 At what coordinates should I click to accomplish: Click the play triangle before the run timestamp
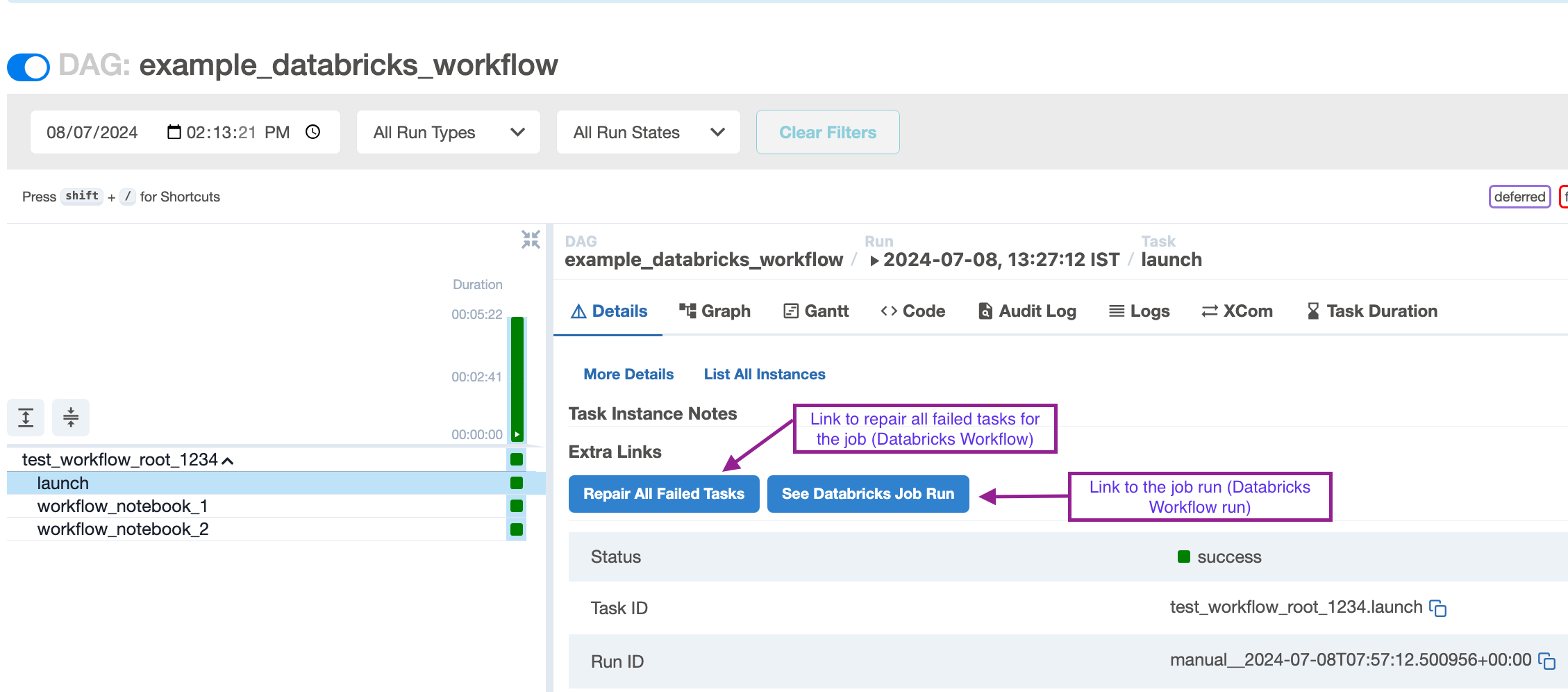coord(874,261)
